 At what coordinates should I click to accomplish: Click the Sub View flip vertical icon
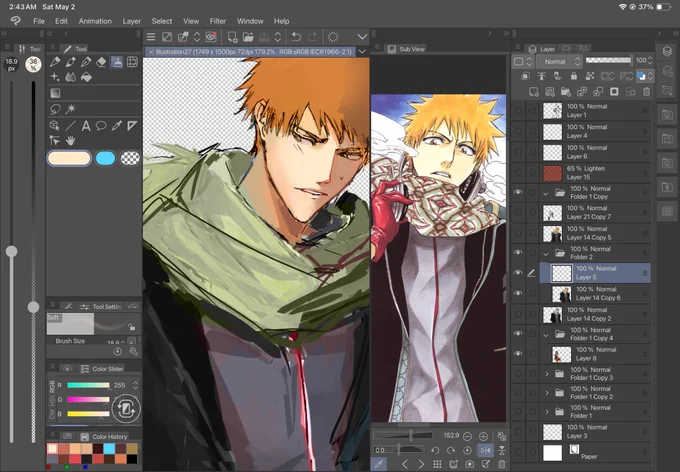point(502,450)
